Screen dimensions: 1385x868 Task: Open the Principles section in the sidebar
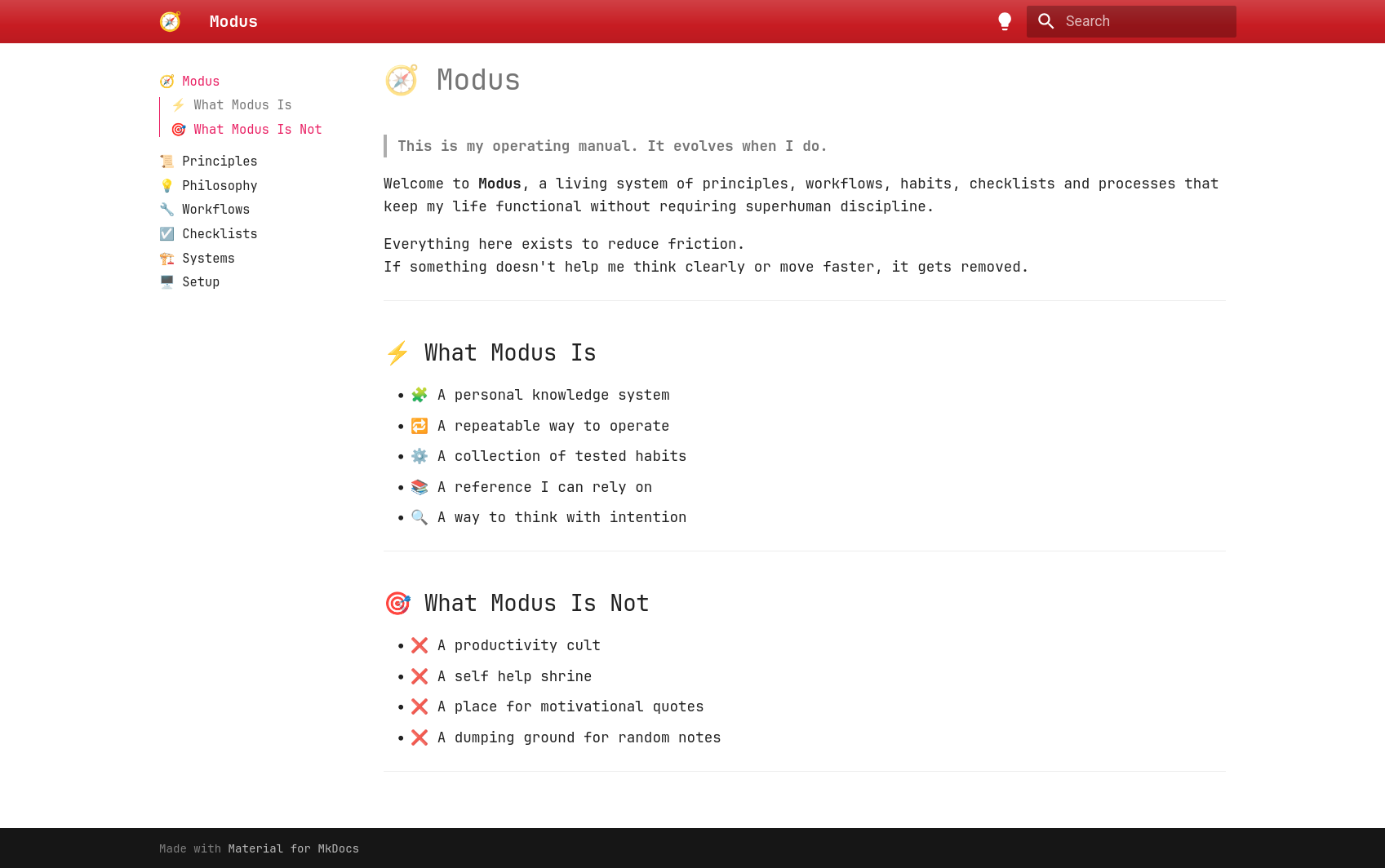pos(219,162)
